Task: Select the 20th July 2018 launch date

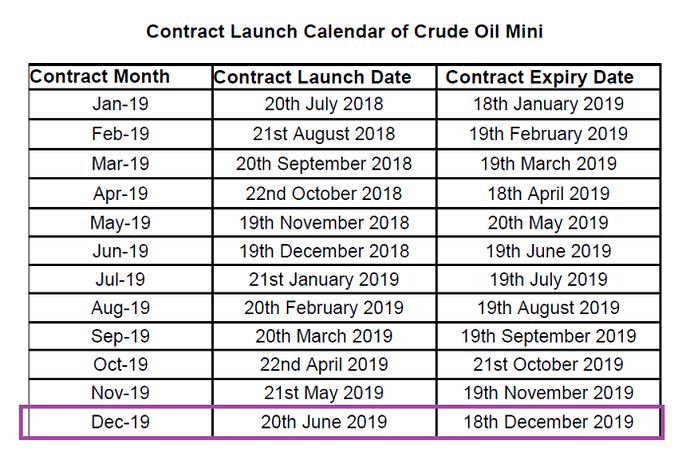Action: click(324, 104)
